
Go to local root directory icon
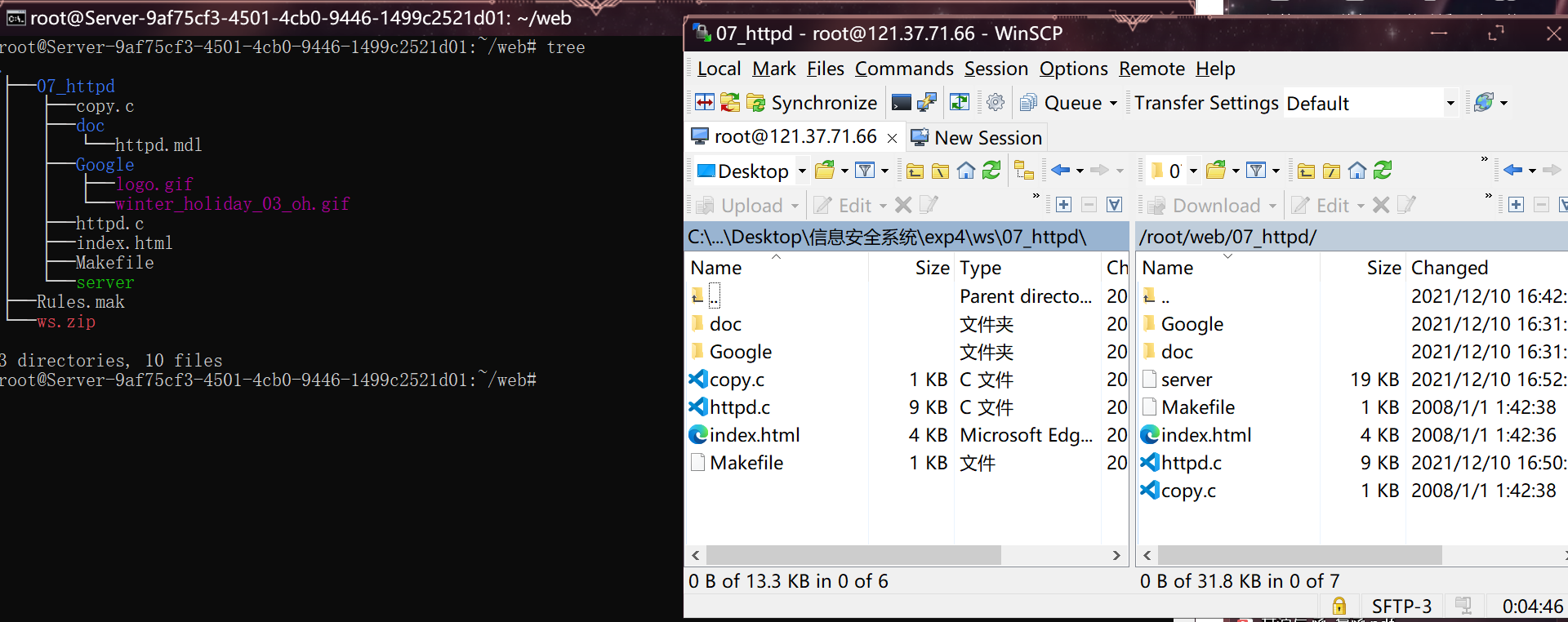tap(940, 170)
